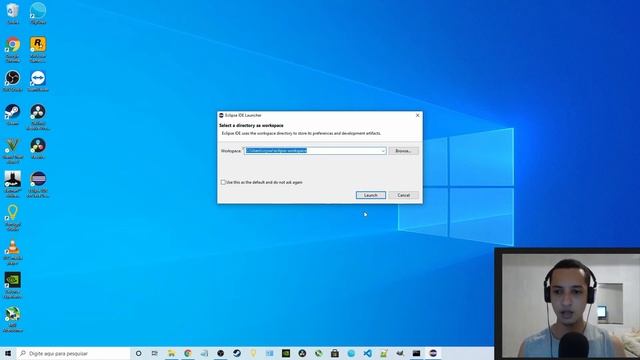This screenshot has width=640, height=360.
Task: Select the Google Chrome desktop shortcut
Action: [x=13, y=50]
